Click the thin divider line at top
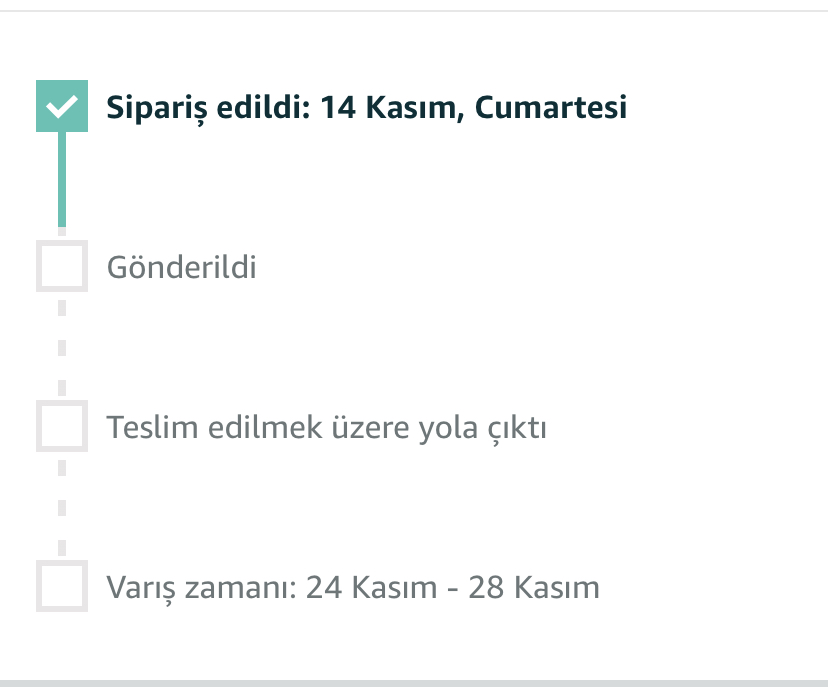This screenshot has width=828, height=687. pos(414,11)
